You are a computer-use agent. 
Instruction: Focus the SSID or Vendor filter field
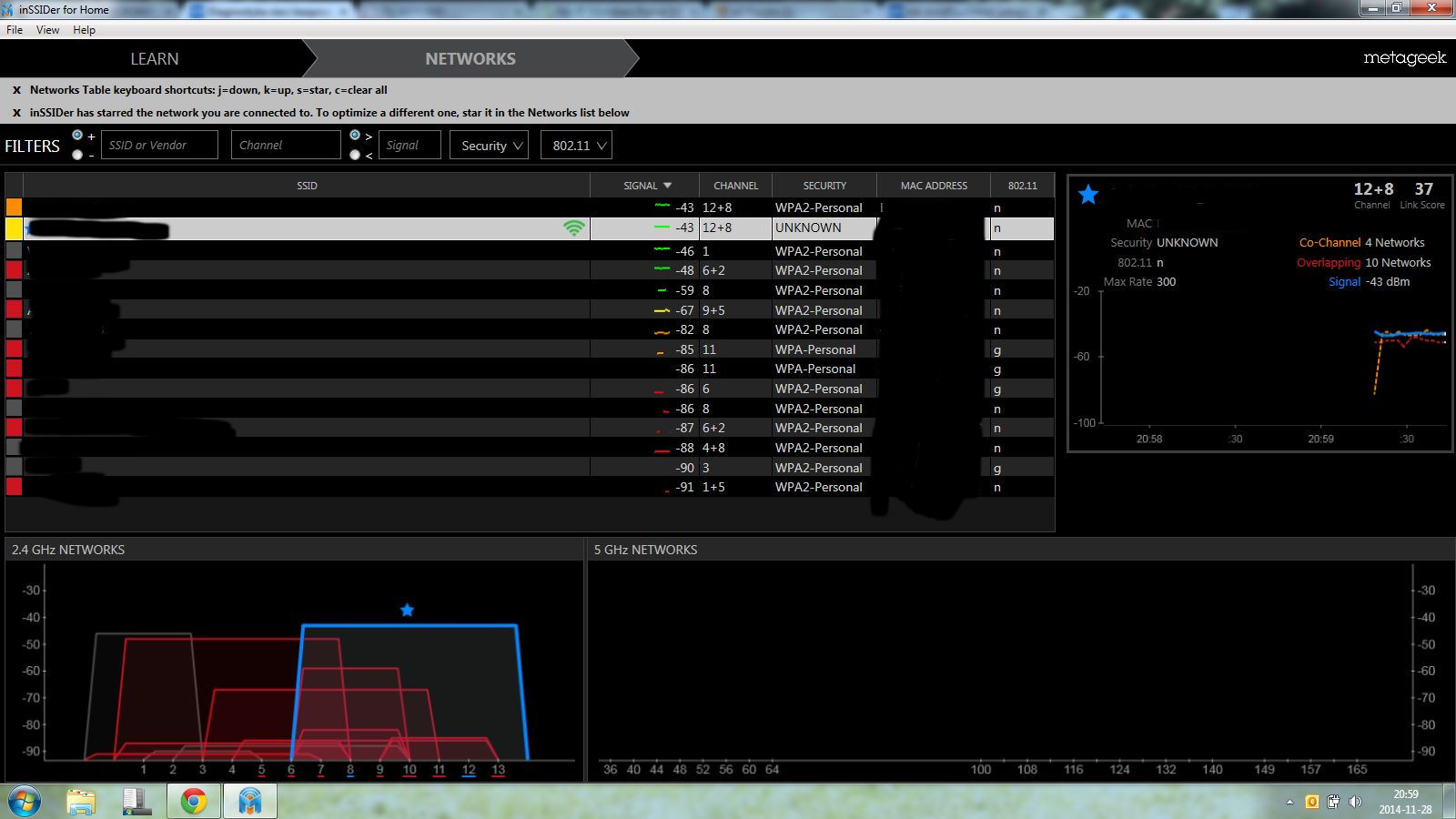pyautogui.click(x=159, y=145)
